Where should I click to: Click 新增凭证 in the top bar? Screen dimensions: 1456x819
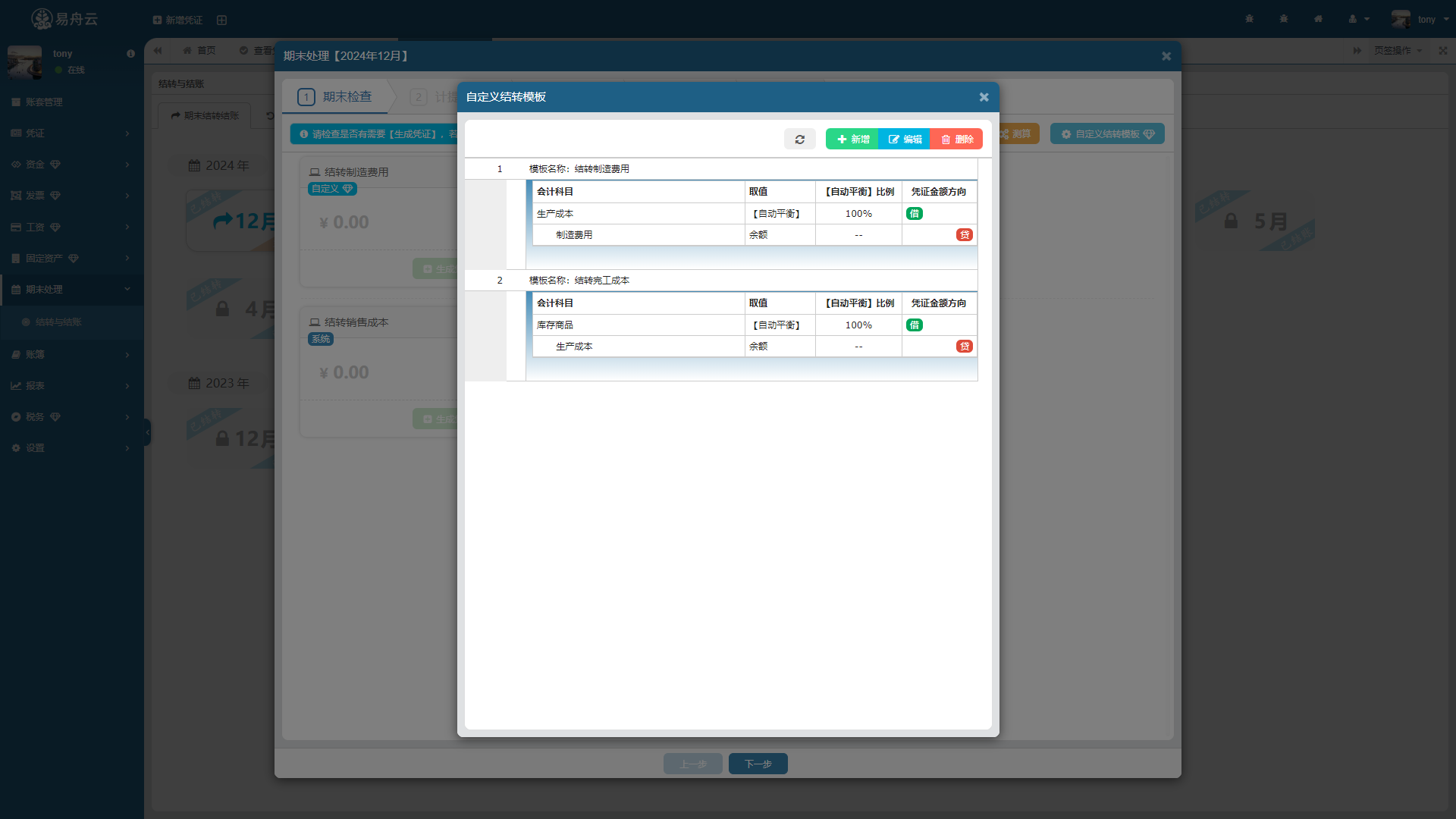tap(177, 20)
